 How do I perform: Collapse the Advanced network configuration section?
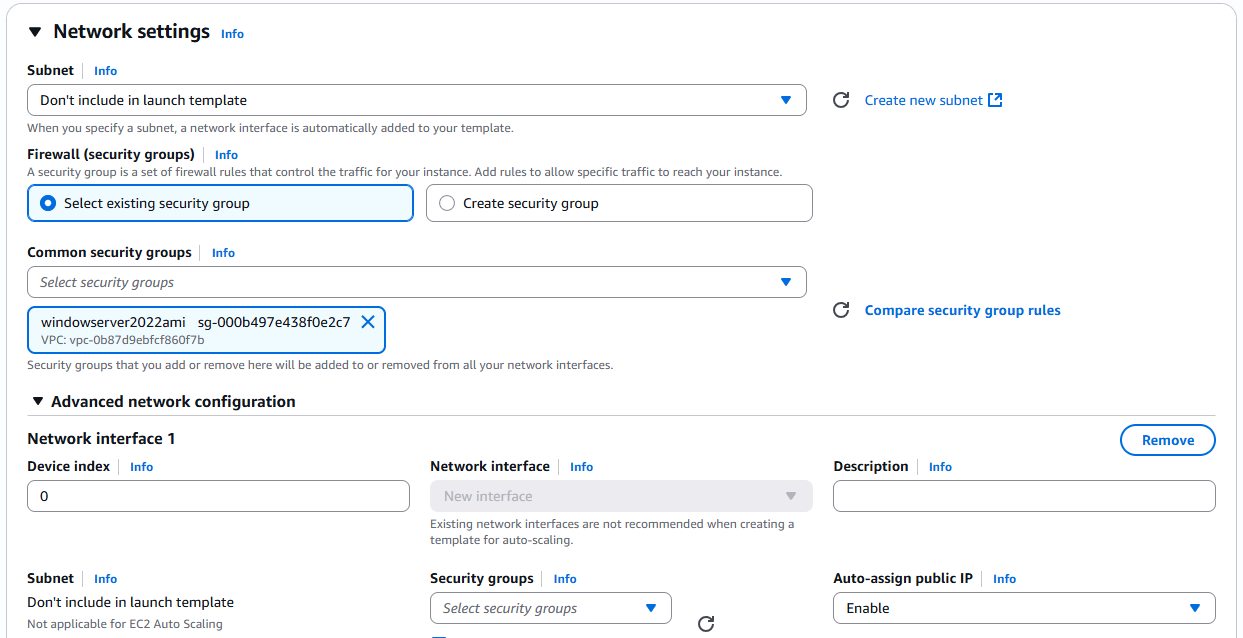tap(38, 401)
